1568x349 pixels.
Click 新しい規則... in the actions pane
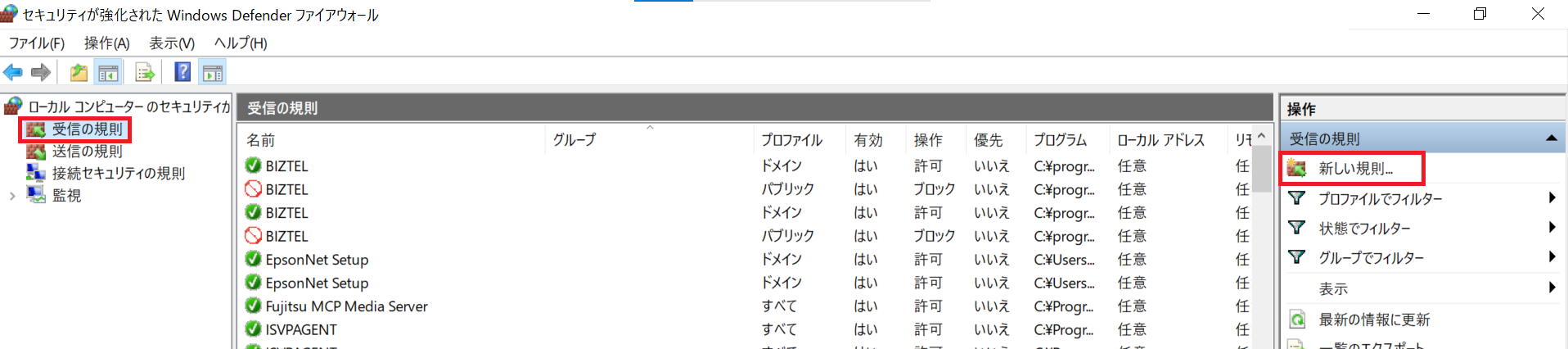click(x=1355, y=169)
